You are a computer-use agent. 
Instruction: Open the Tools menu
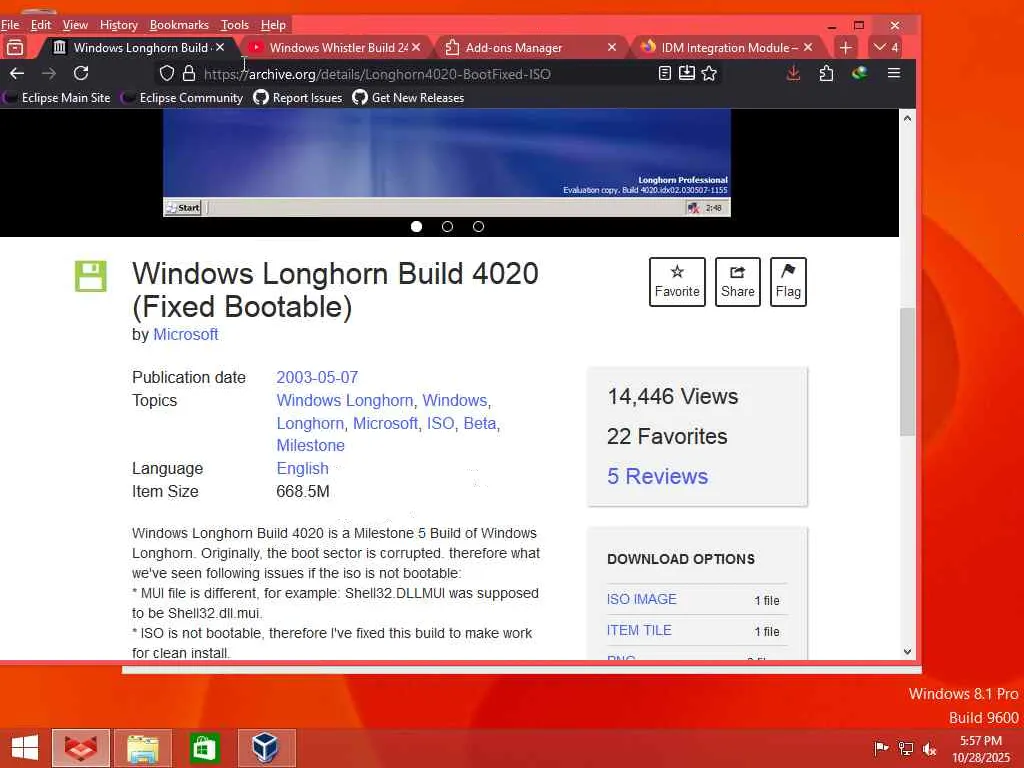234,25
